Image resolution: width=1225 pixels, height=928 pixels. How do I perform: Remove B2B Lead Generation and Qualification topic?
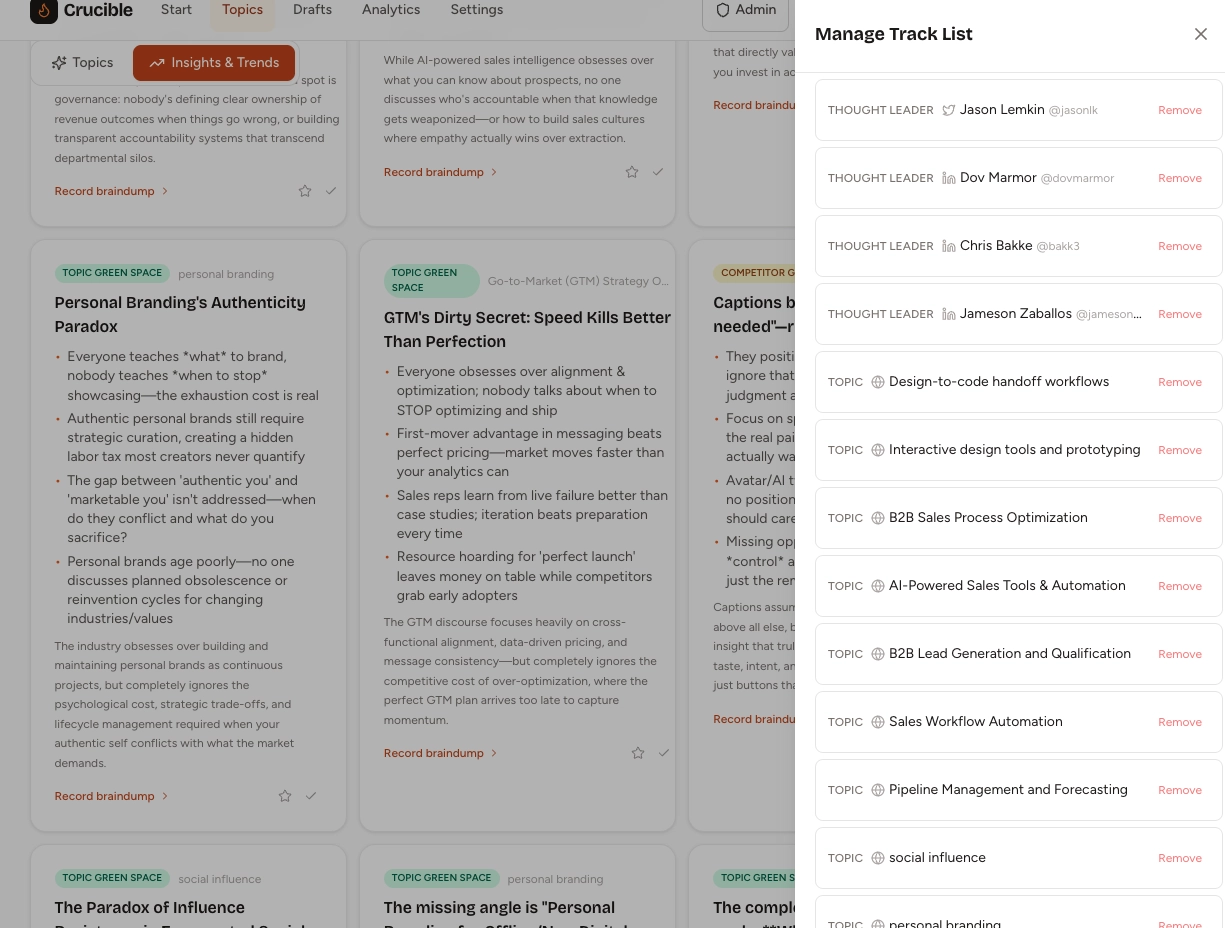click(x=1180, y=654)
